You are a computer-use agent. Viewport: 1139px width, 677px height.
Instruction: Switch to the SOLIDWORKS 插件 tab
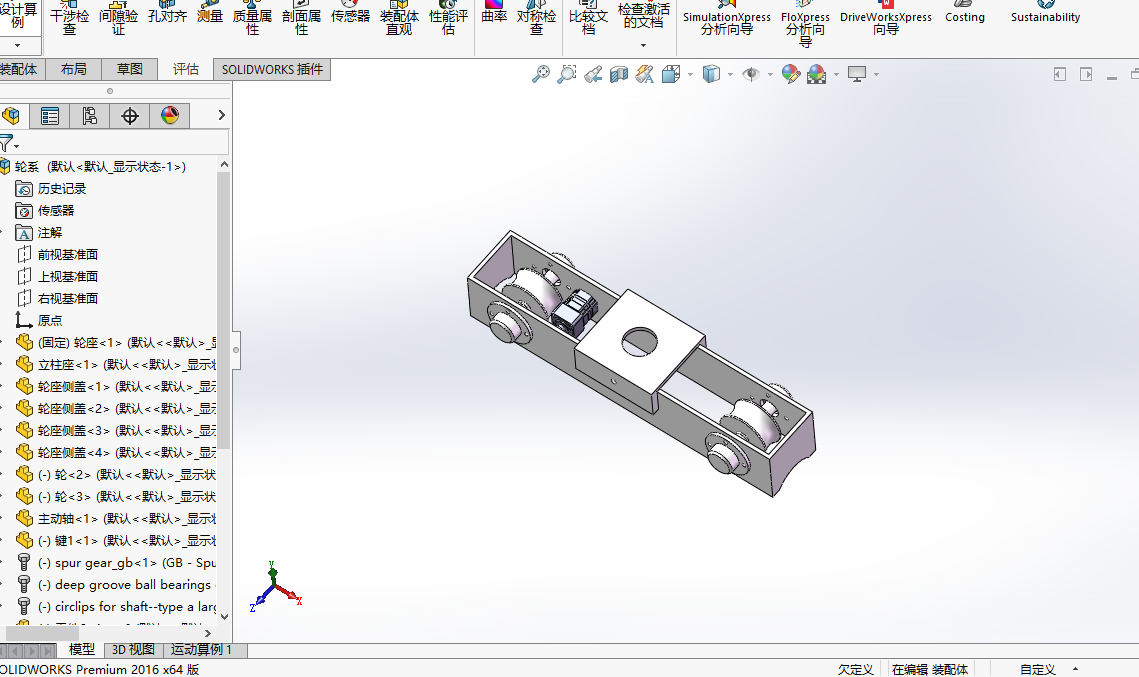[x=272, y=69]
